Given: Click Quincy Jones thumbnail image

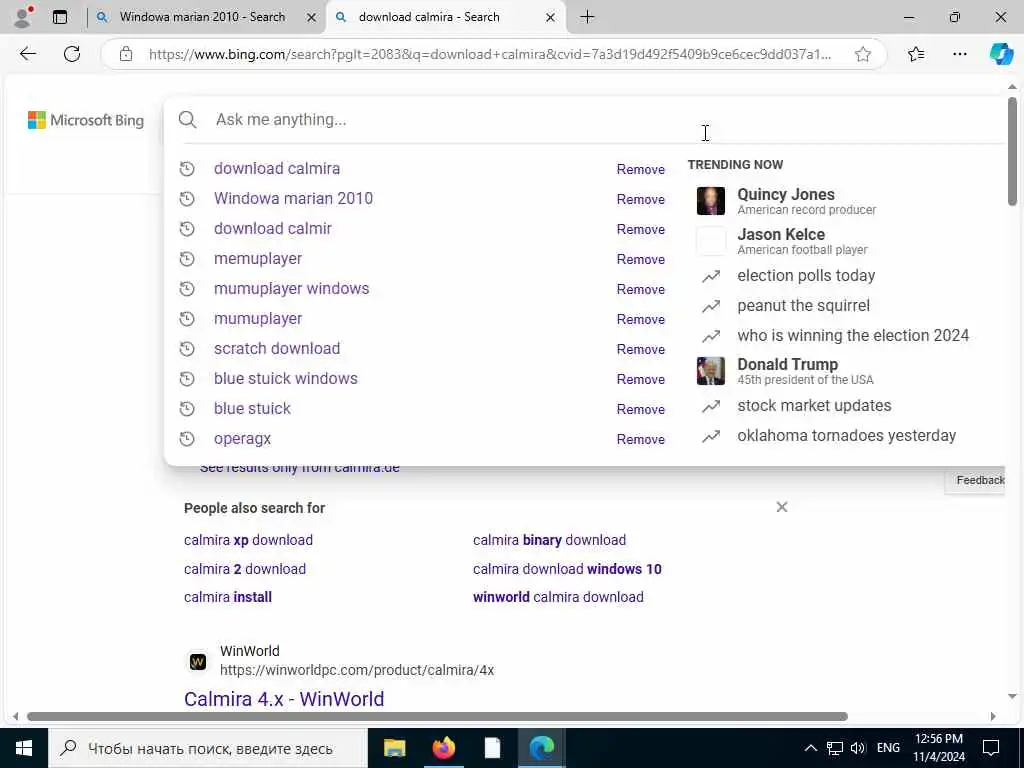Looking at the screenshot, I should [711, 201].
